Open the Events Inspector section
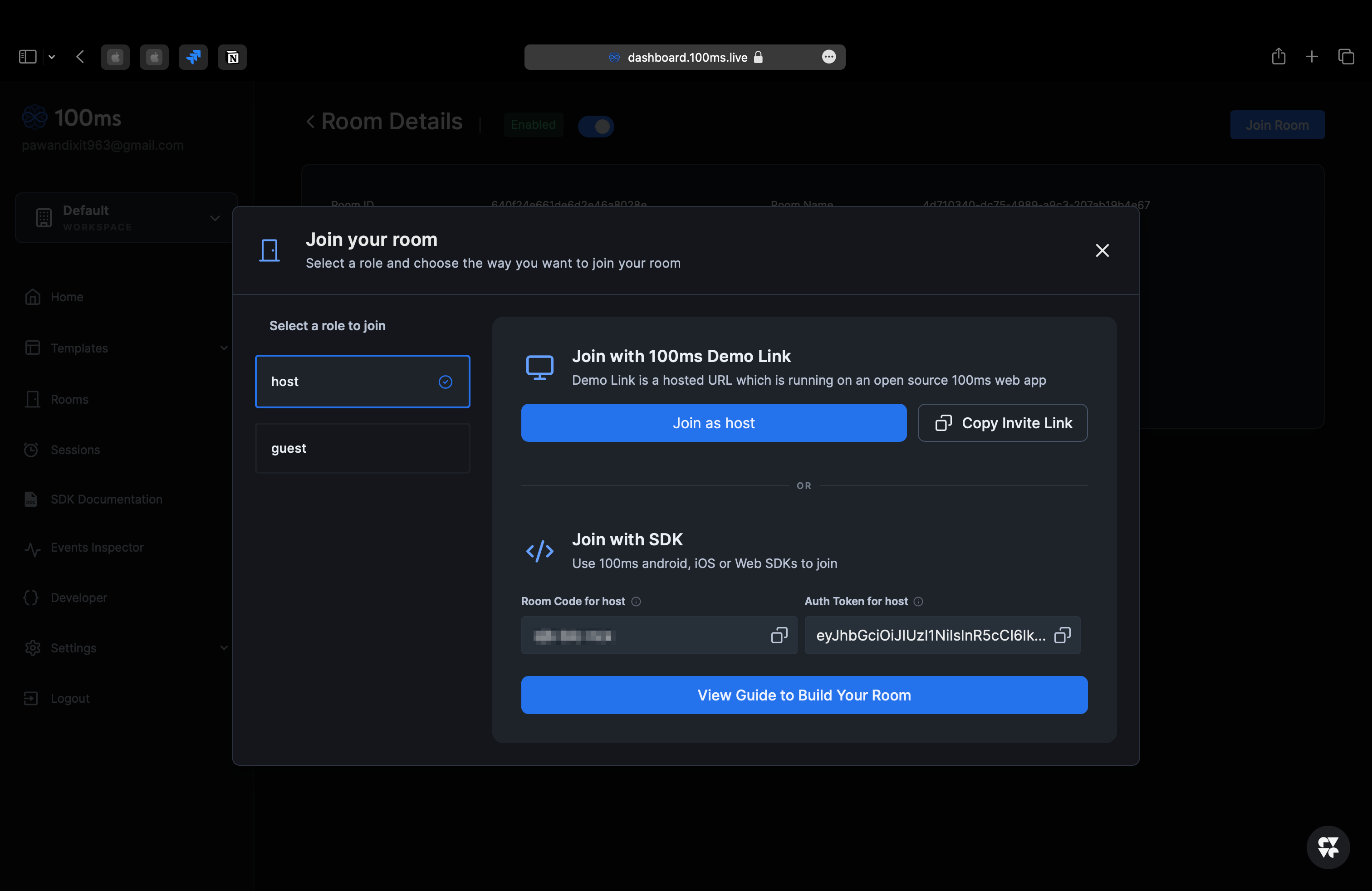 point(96,548)
